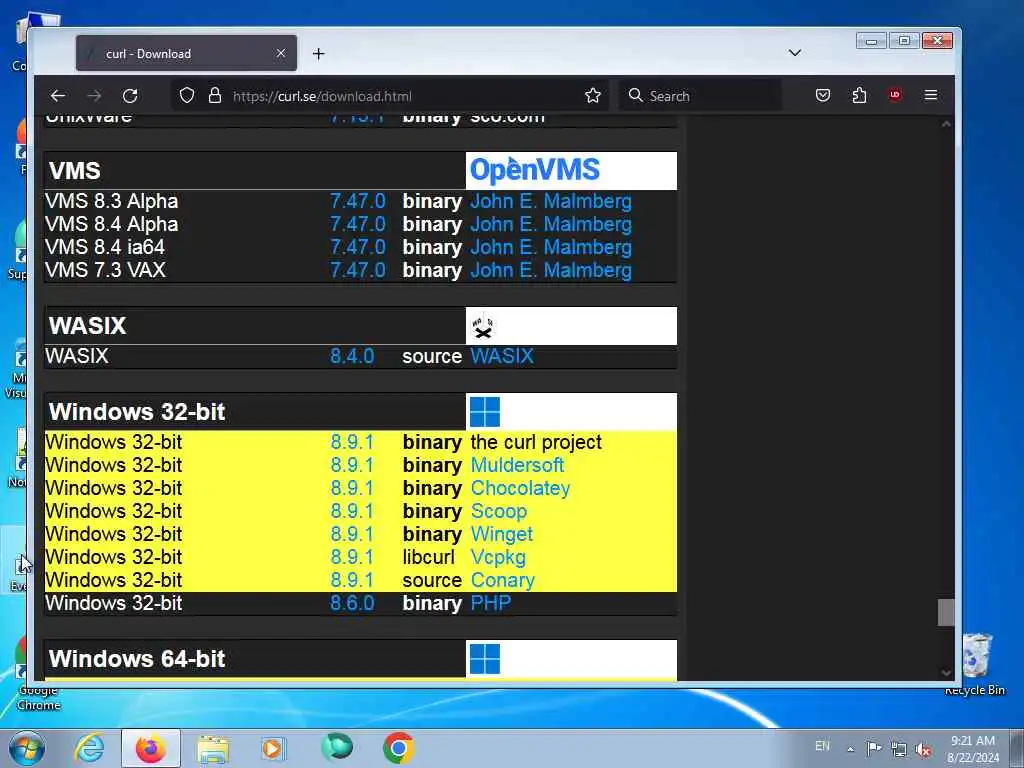Open John E. Malmberg link for VMS 7.3 VAX
Image resolution: width=1024 pixels, height=768 pixels.
click(x=551, y=270)
